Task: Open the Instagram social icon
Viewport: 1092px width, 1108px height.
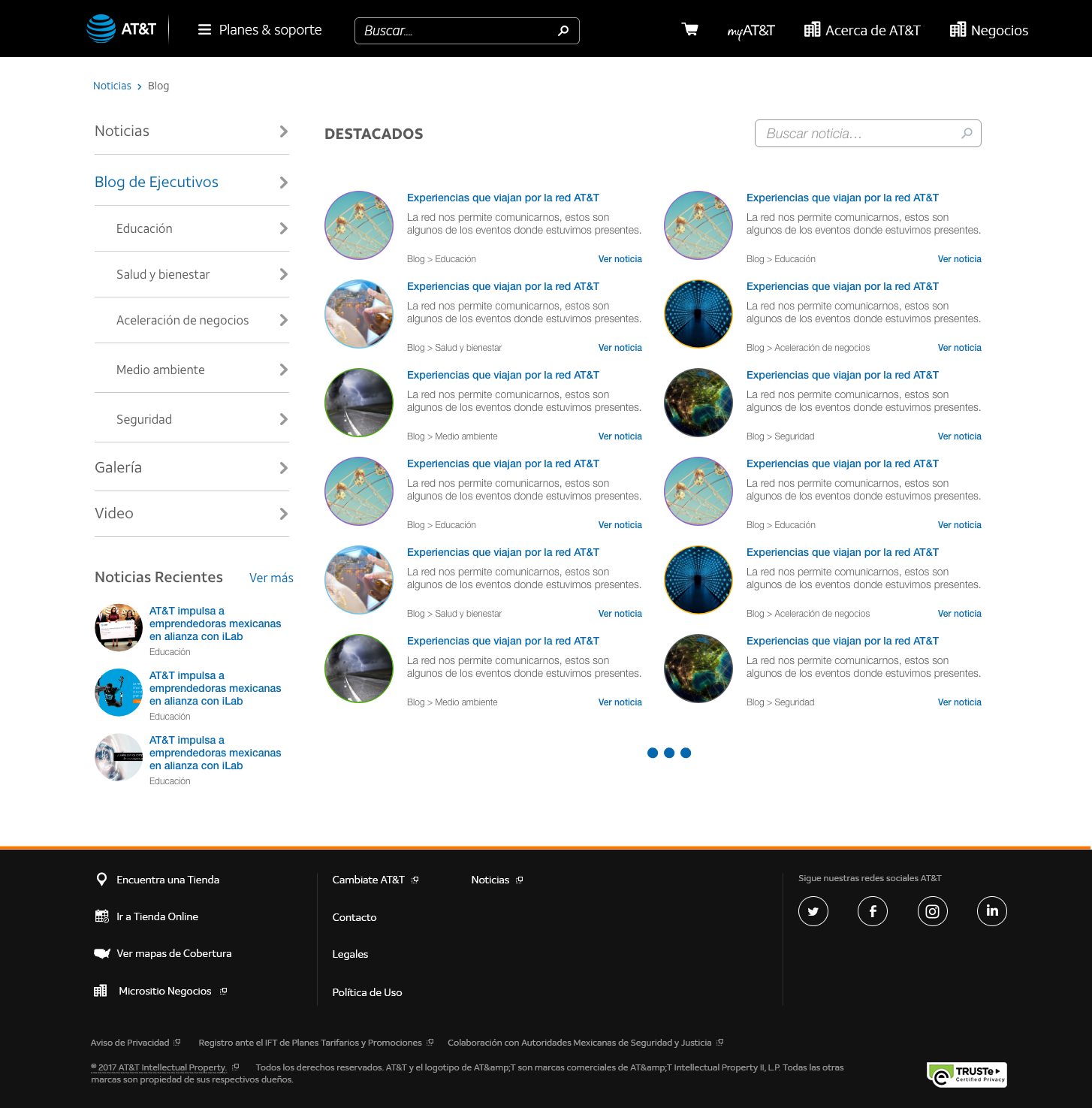Action: (933, 911)
